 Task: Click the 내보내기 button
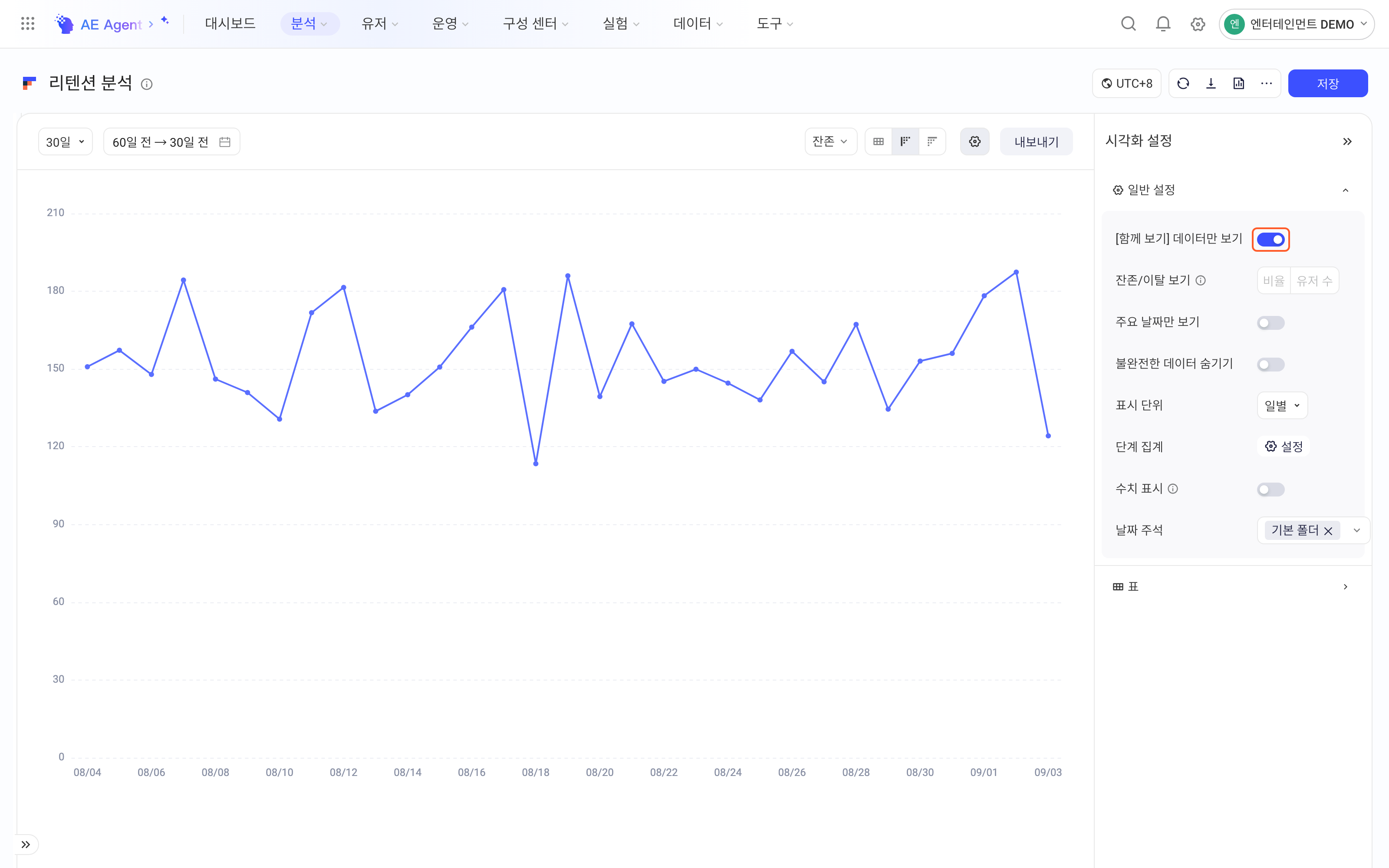(x=1036, y=142)
